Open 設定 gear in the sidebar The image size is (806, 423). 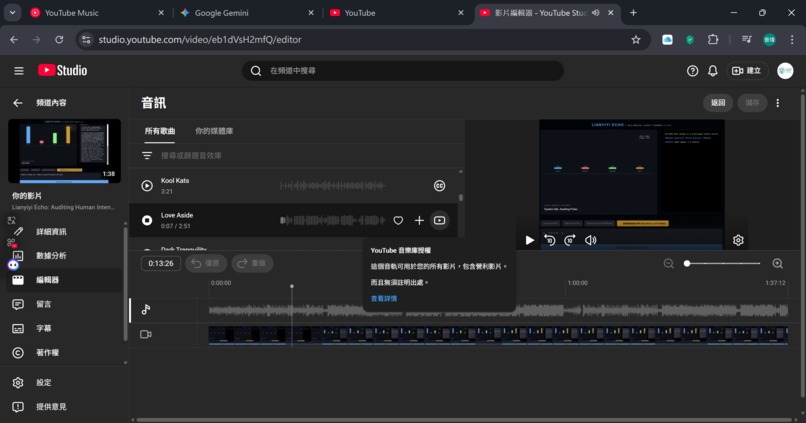pos(18,383)
